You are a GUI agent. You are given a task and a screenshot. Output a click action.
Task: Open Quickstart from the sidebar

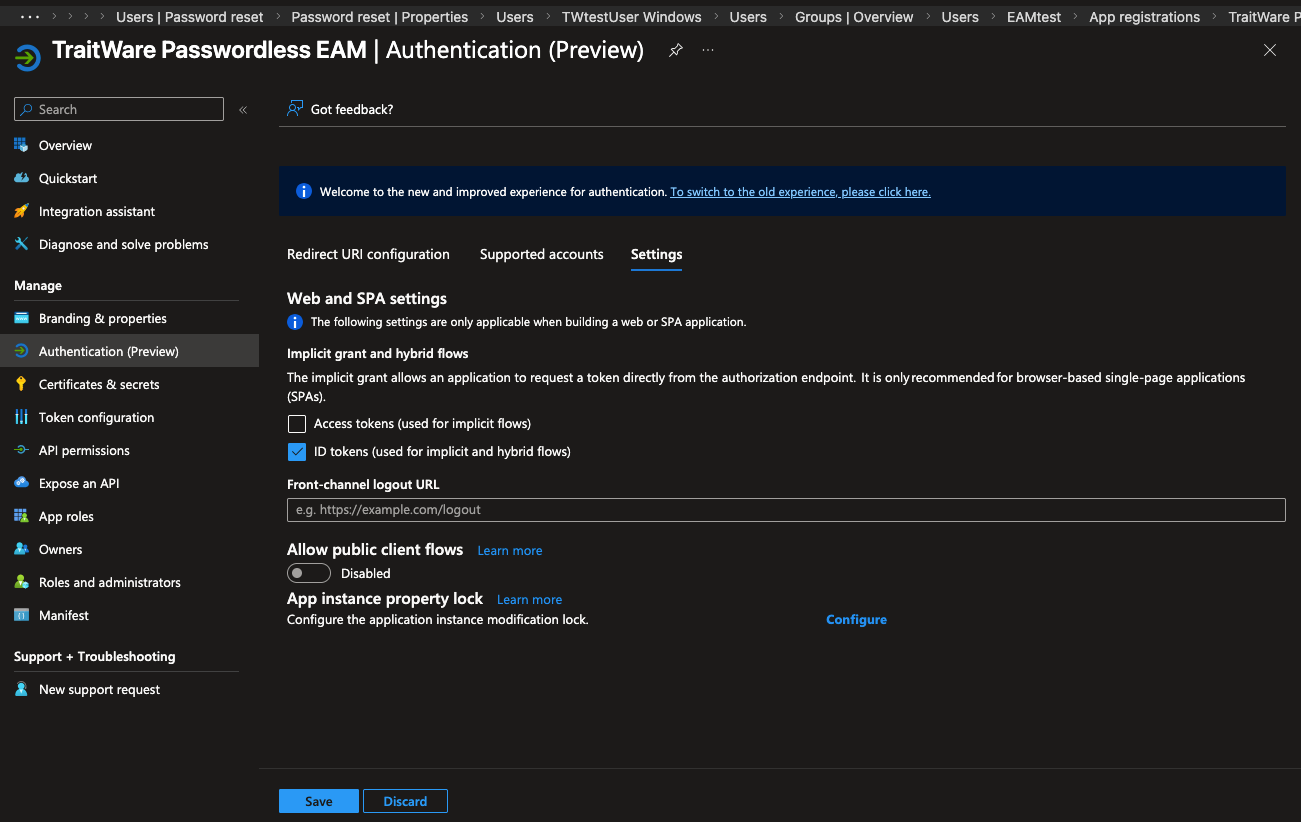point(68,179)
